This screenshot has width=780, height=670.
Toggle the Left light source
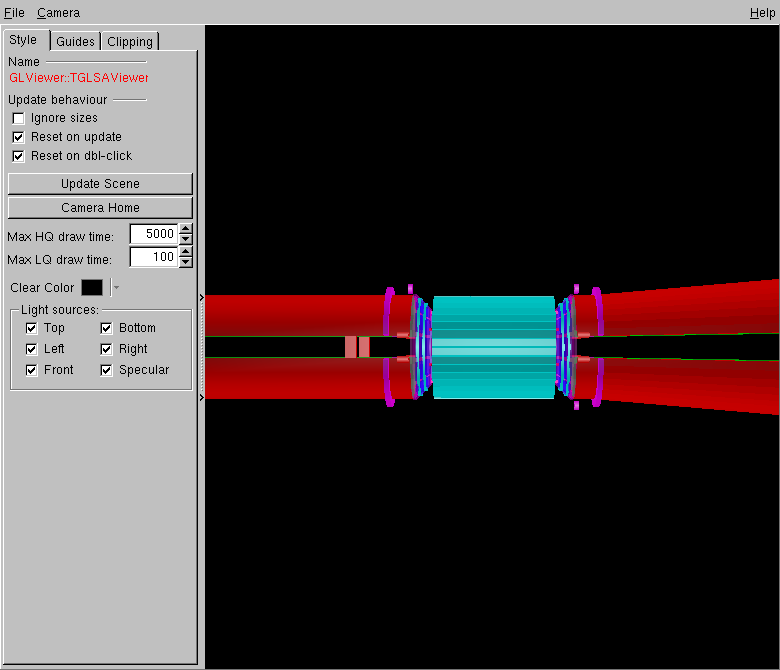pos(31,349)
